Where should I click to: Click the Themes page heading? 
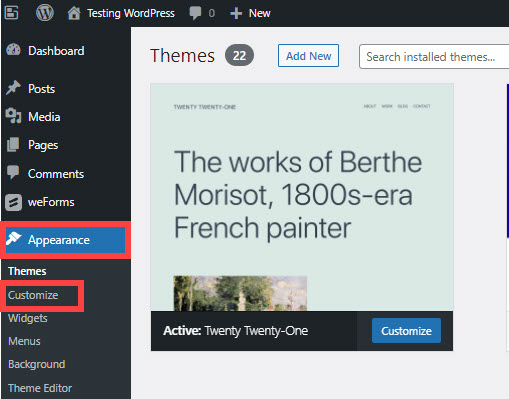182,55
